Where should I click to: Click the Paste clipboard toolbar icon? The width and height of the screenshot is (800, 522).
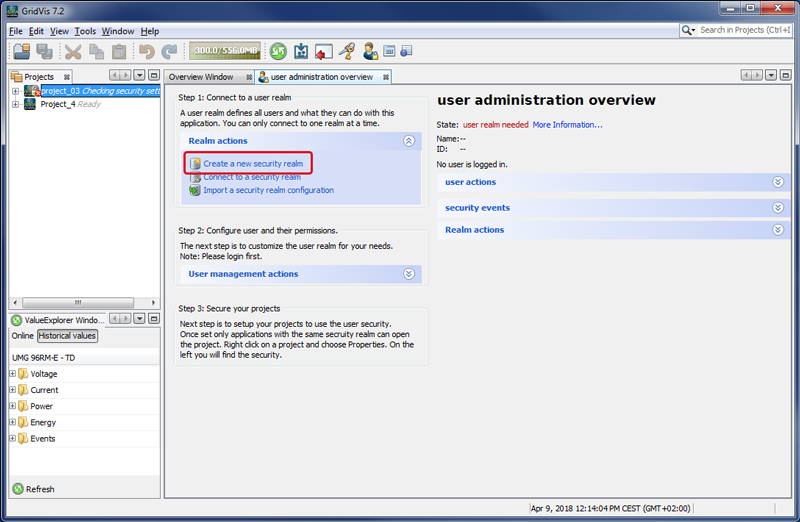119,51
